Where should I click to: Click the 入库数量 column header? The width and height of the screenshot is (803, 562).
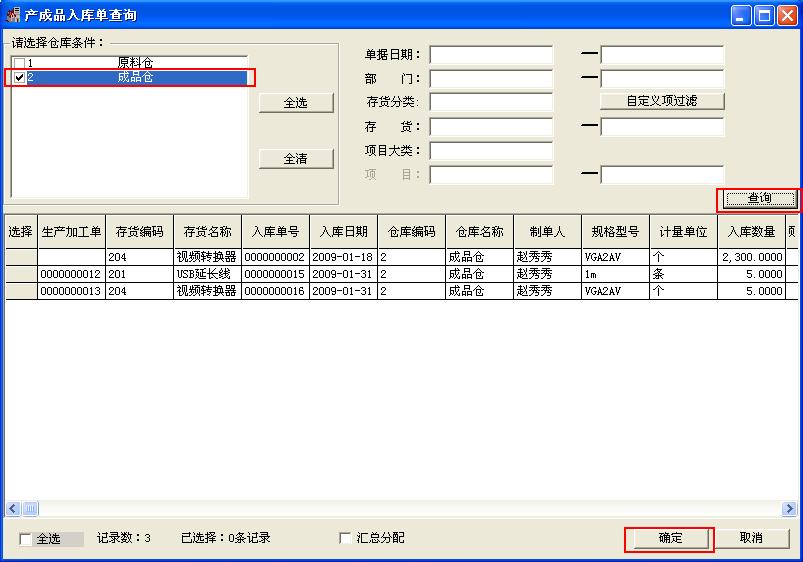[752, 232]
